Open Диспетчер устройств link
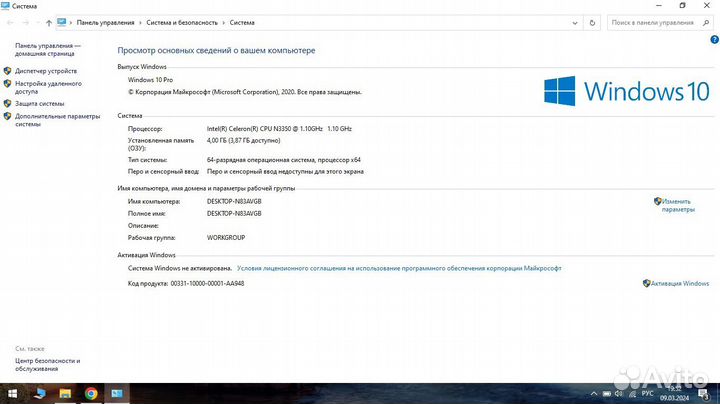Viewport: 720px width, 404px height. point(46,71)
